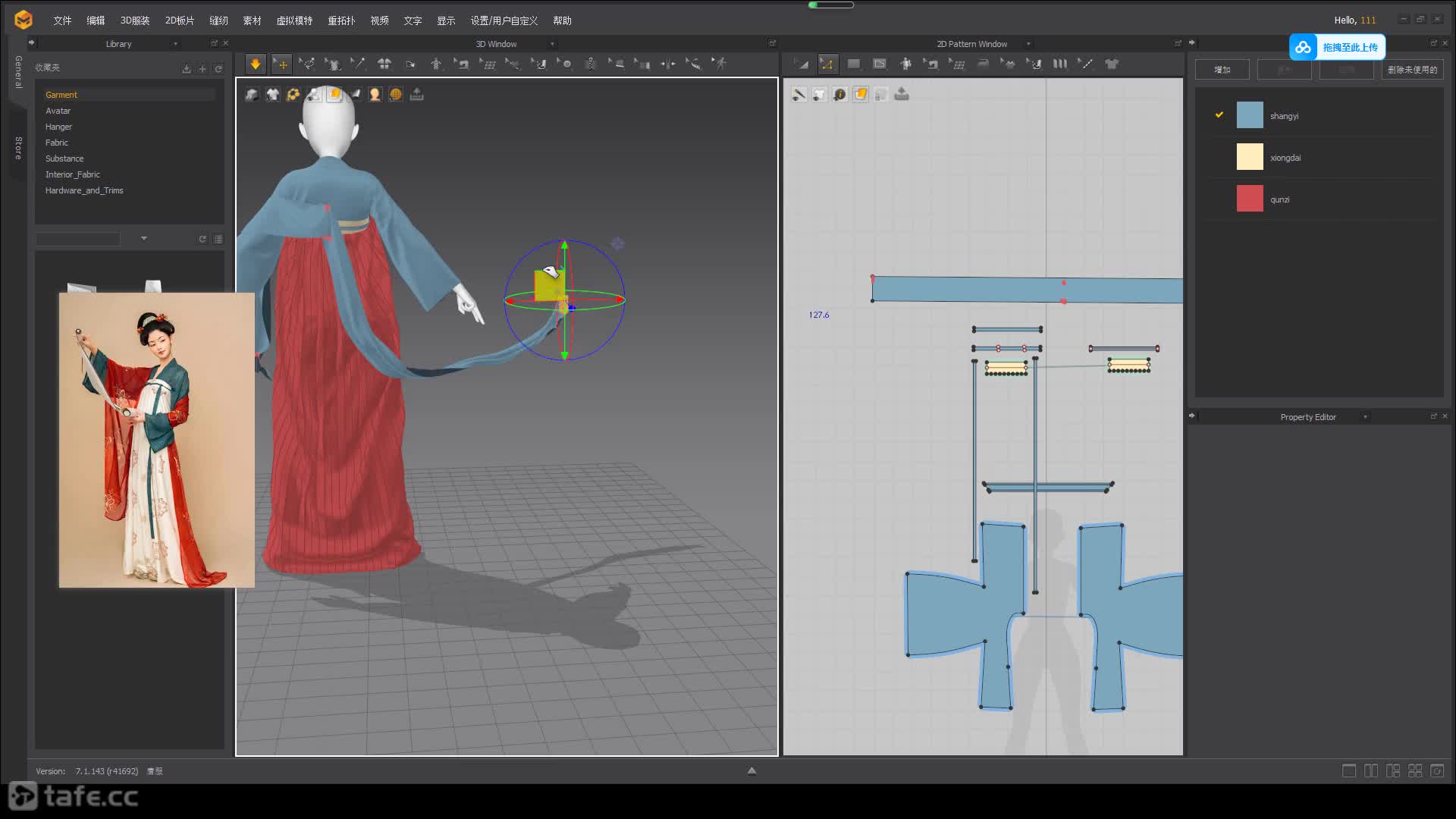Click the reference photo of the hanfu model
Viewport: 1456px width, 819px height.
(157, 440)
